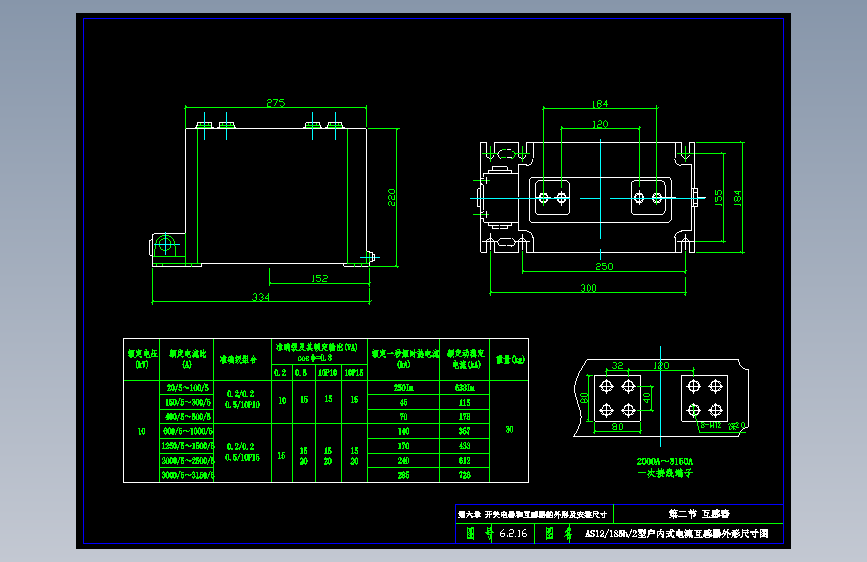Select the 600/5~1000/5 current ratio cell
The height and width of the screenshot is (562, 867).
(x=187, y=431)
